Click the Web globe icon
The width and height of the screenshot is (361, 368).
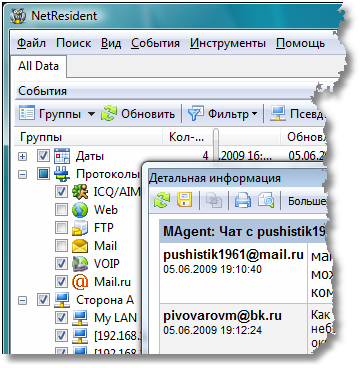point(80,210)
